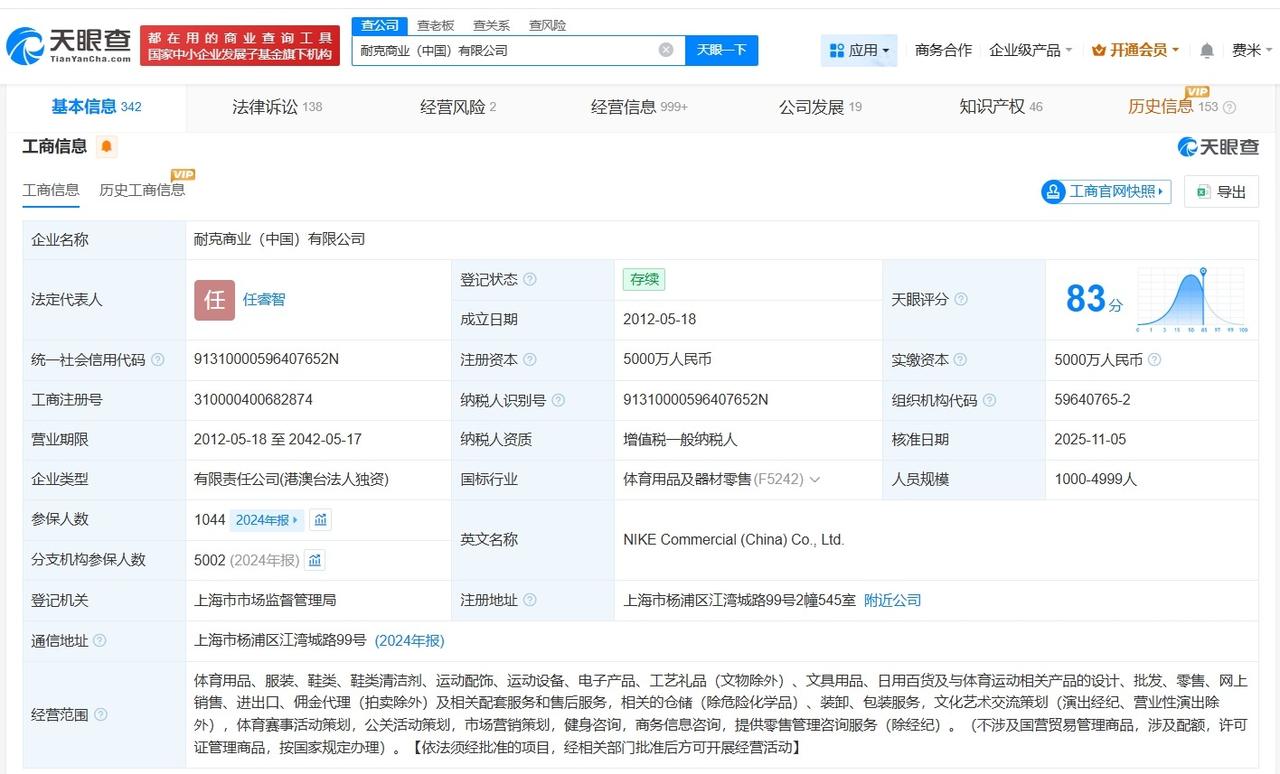Clear the search box with the X icon
1280x774 pixels.
666,50
